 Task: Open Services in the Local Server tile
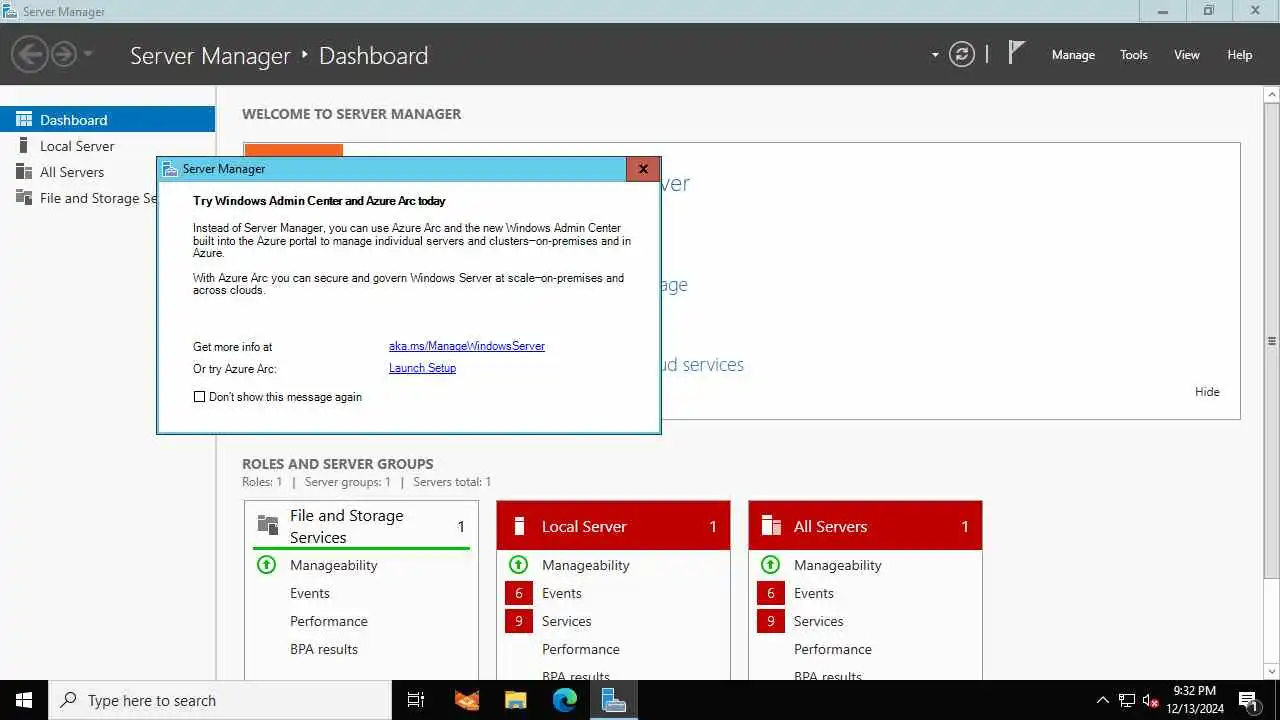567,621
